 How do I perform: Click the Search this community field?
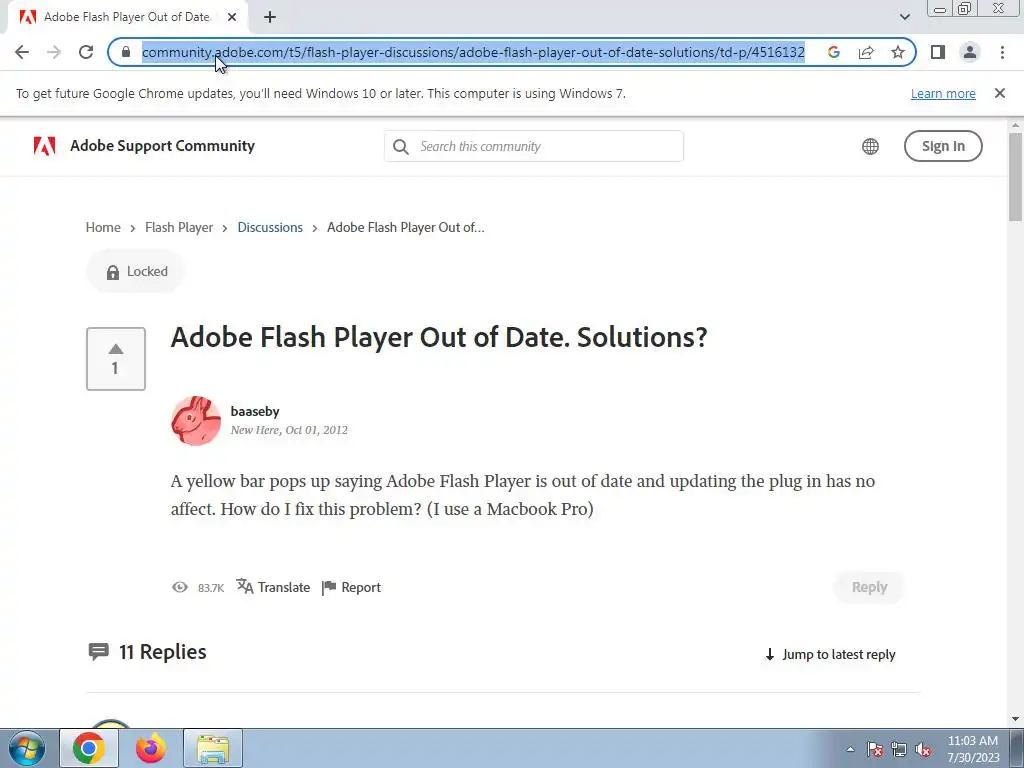(534, 146)
